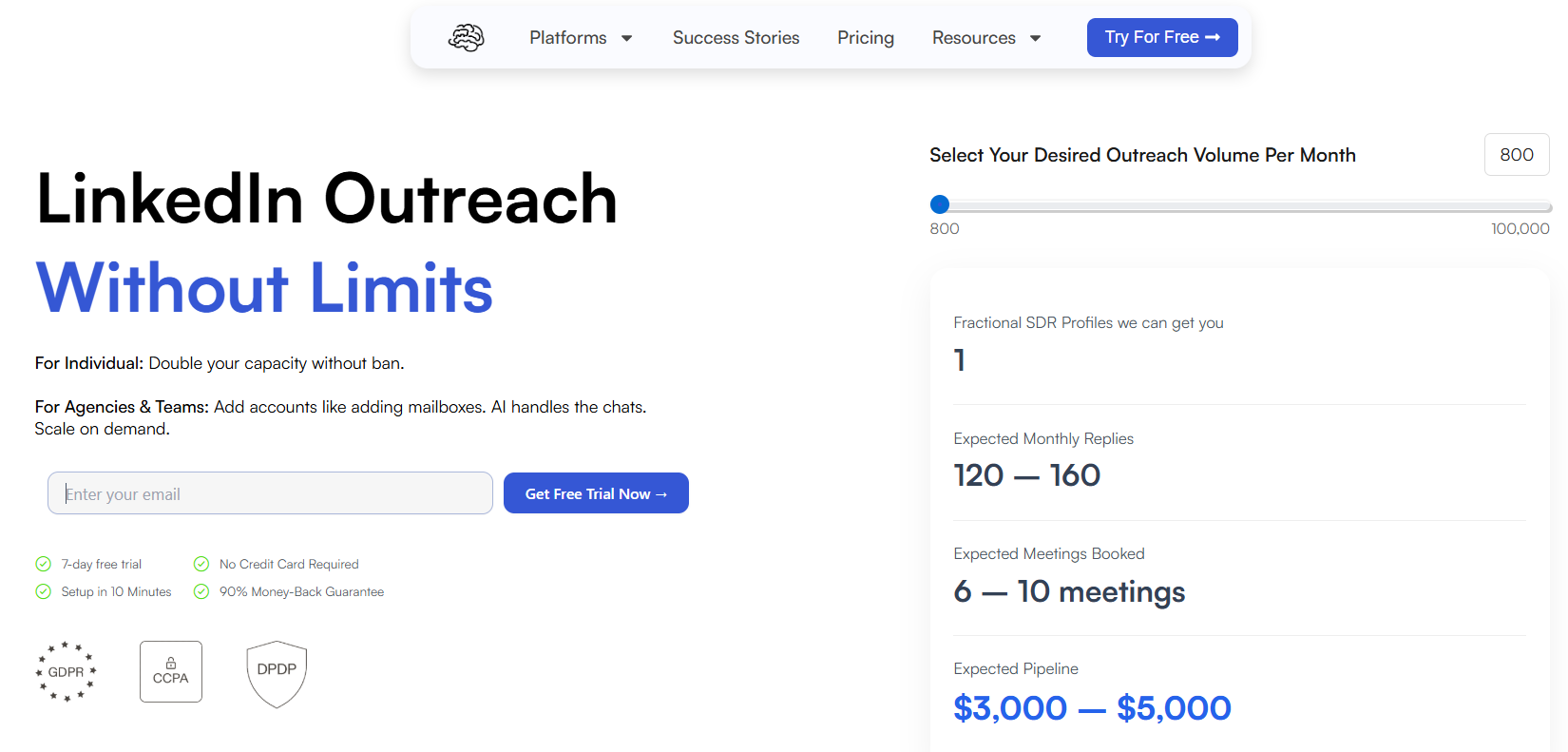Click the No Credit Card Required checkmark

[201, 564]
